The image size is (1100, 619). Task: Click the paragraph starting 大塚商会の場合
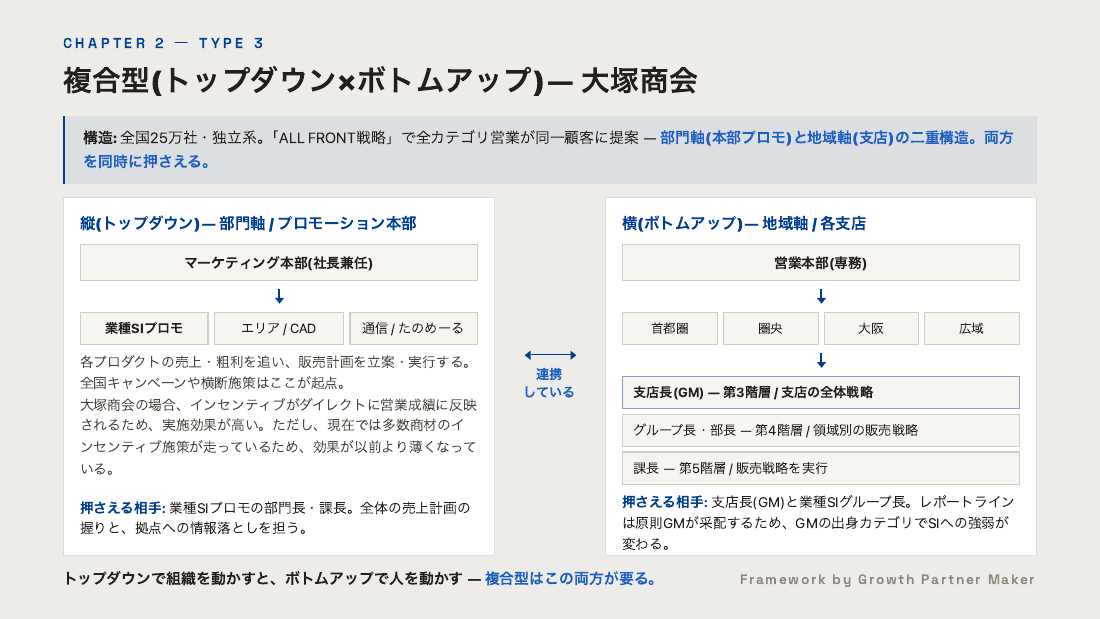click(x=279, y=437)
